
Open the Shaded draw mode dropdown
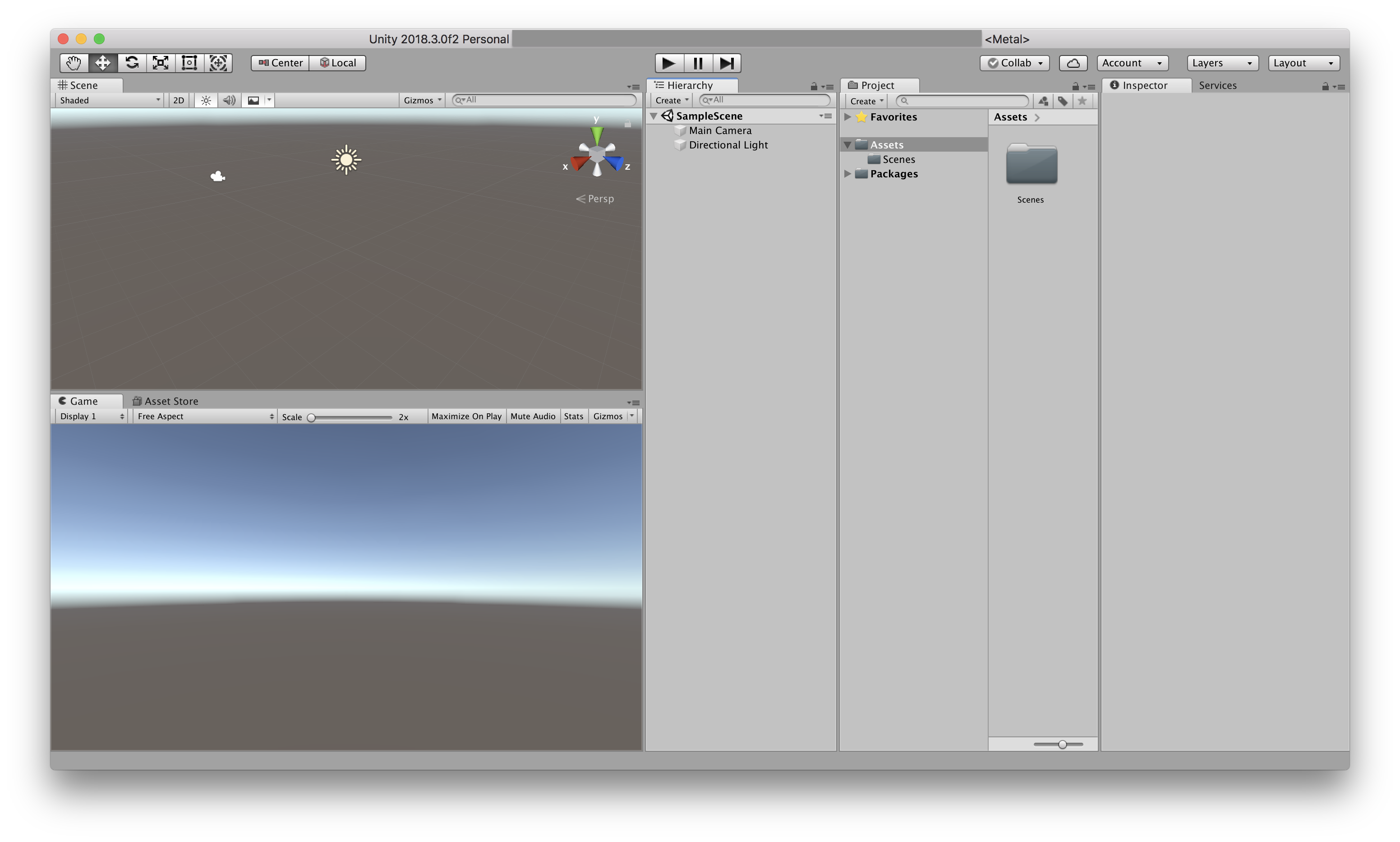110,101
